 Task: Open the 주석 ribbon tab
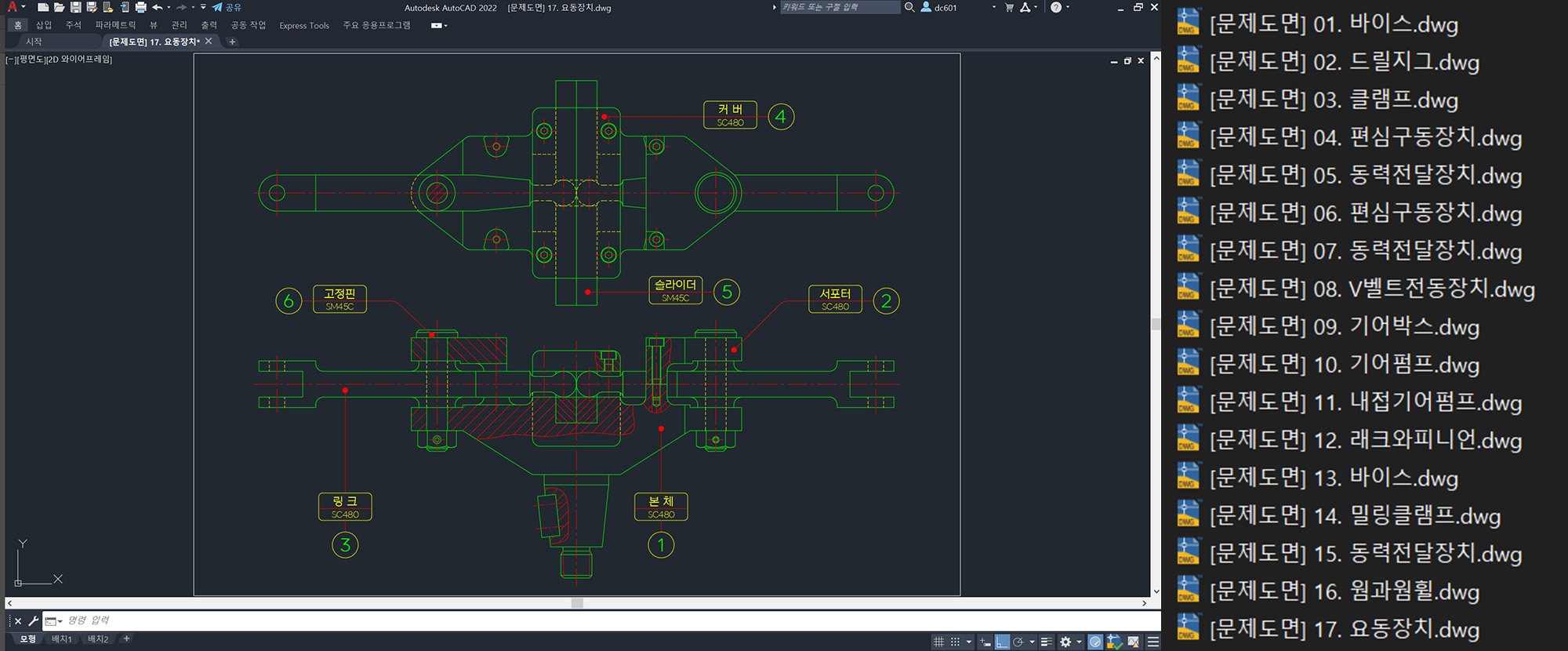(74, 25)
